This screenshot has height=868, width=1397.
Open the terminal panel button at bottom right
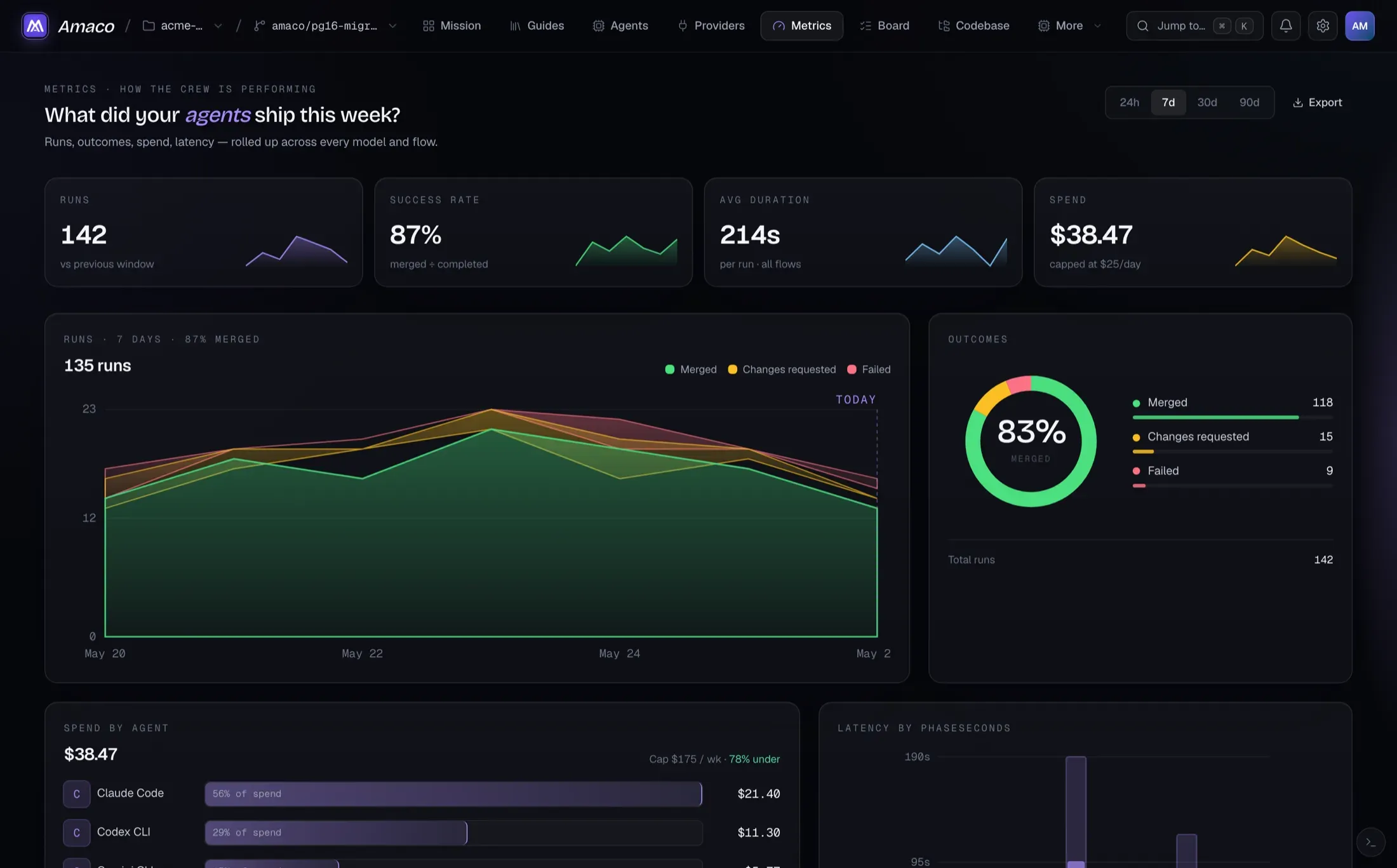[1370, 843]
